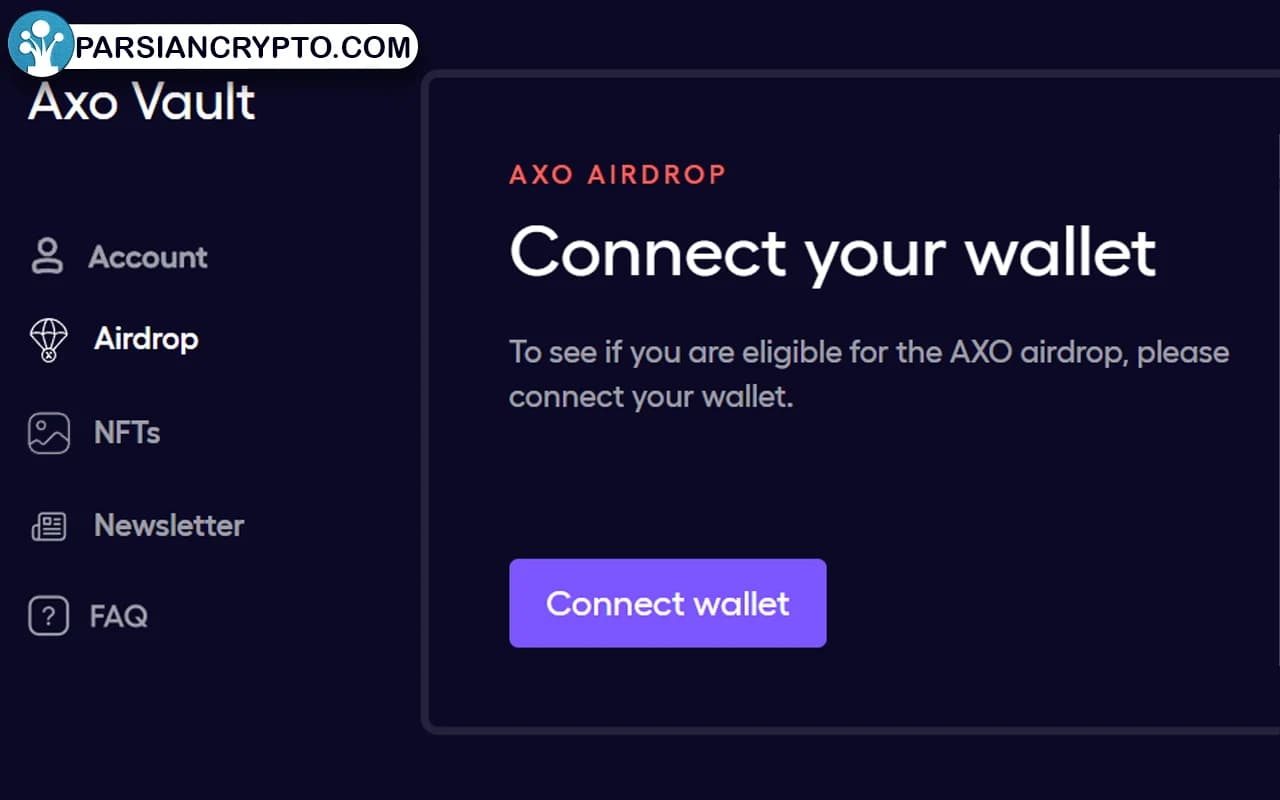The image size is (1280, 800).
Task: Click the Connect your wallet heading
Action: pyautogui.click(x=832, y=252)
